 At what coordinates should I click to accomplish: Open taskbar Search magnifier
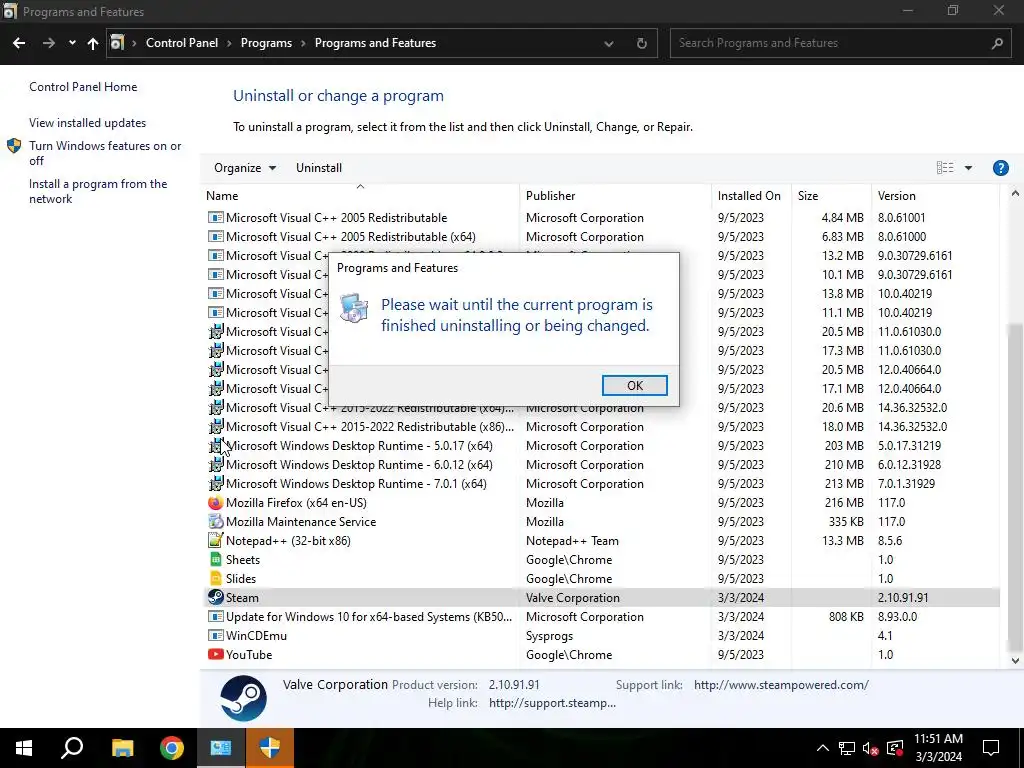point(72,748)
